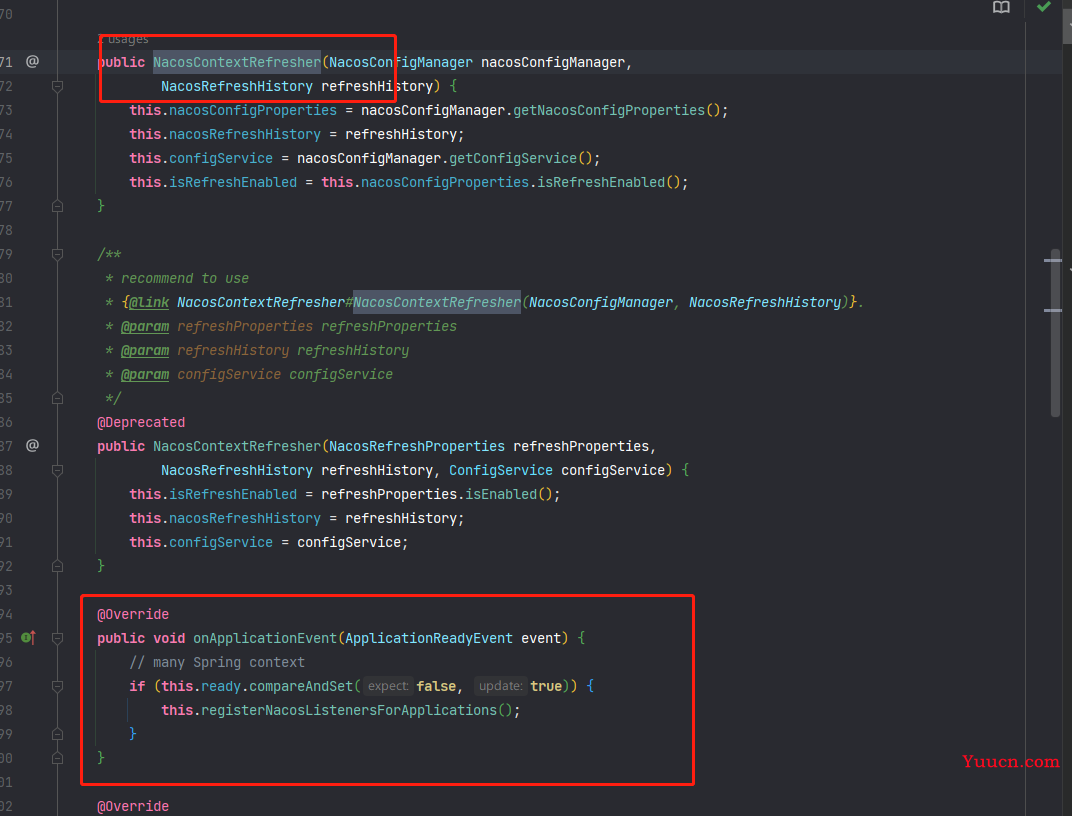The image size is (1072, 816).
Task: Follow the highlighted #NacosContextRefresher Javadoc link
Action: click(437, 302)
